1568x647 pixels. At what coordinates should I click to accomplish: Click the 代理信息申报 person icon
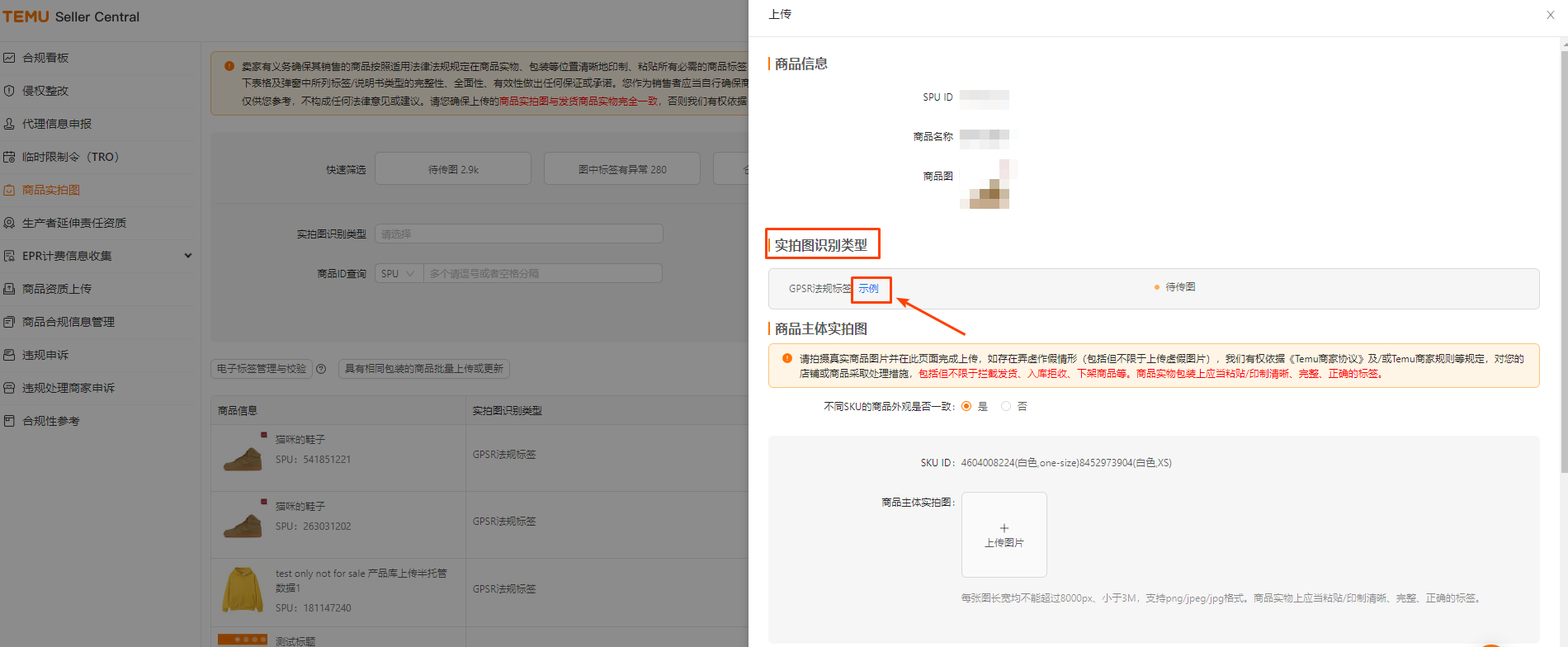9,124
